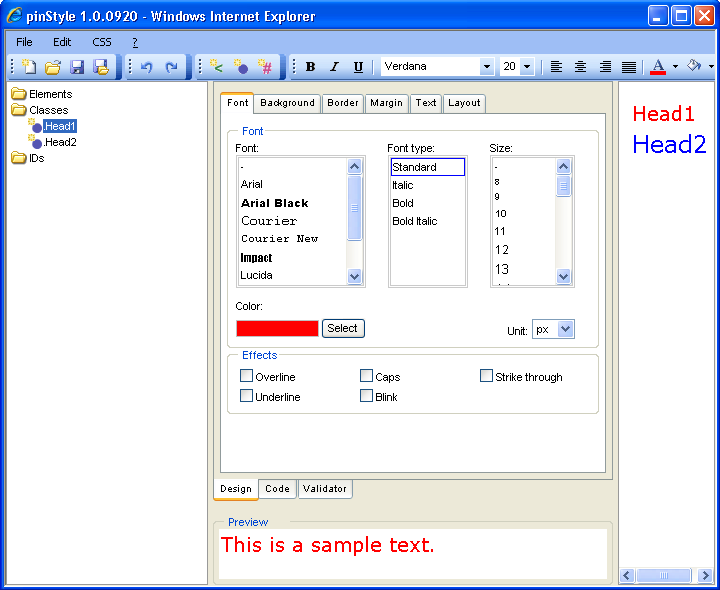Click the paint bucket fill icon
The image size is (720, 590).
(x=694, y=66)
